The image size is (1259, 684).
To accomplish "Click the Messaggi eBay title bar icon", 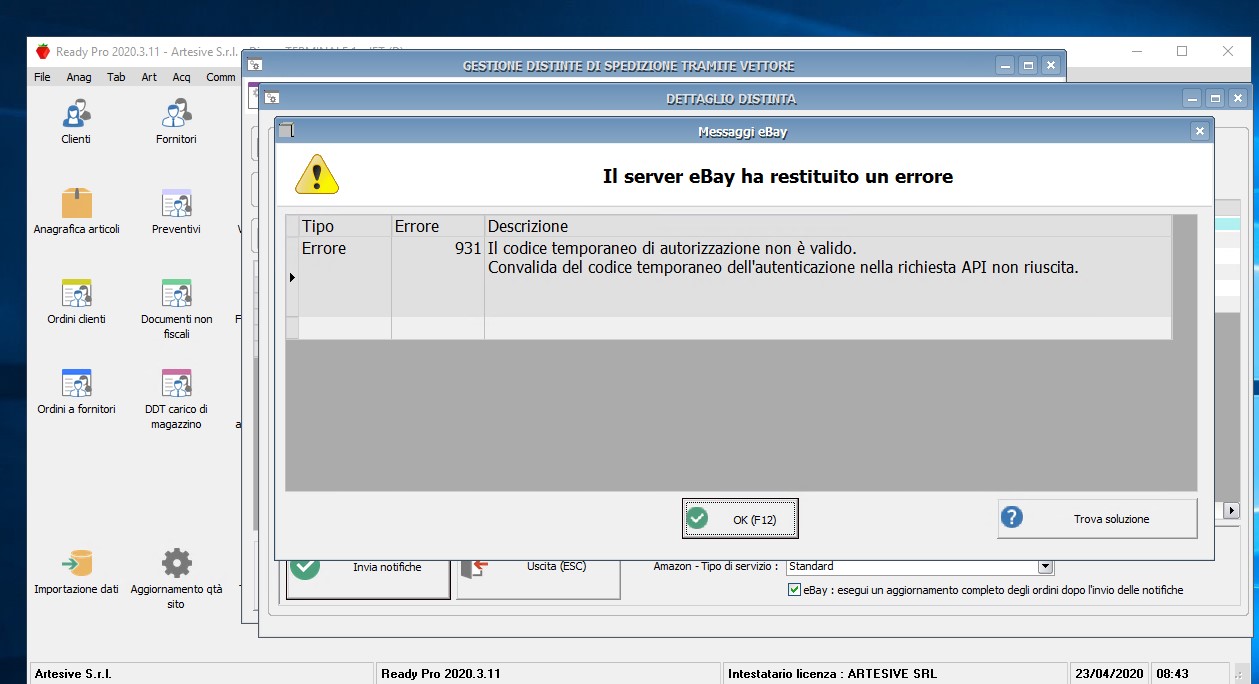I will coord(286,131).
